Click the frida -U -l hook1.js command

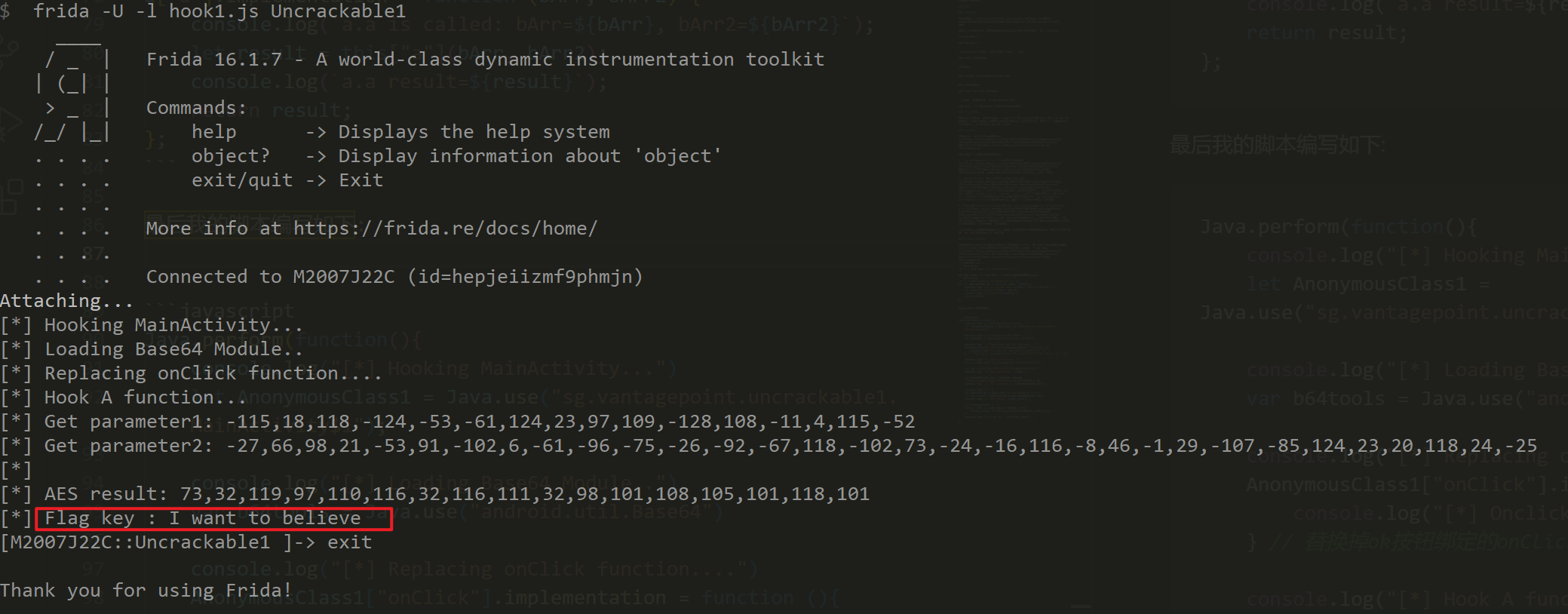tap(219, 11)
